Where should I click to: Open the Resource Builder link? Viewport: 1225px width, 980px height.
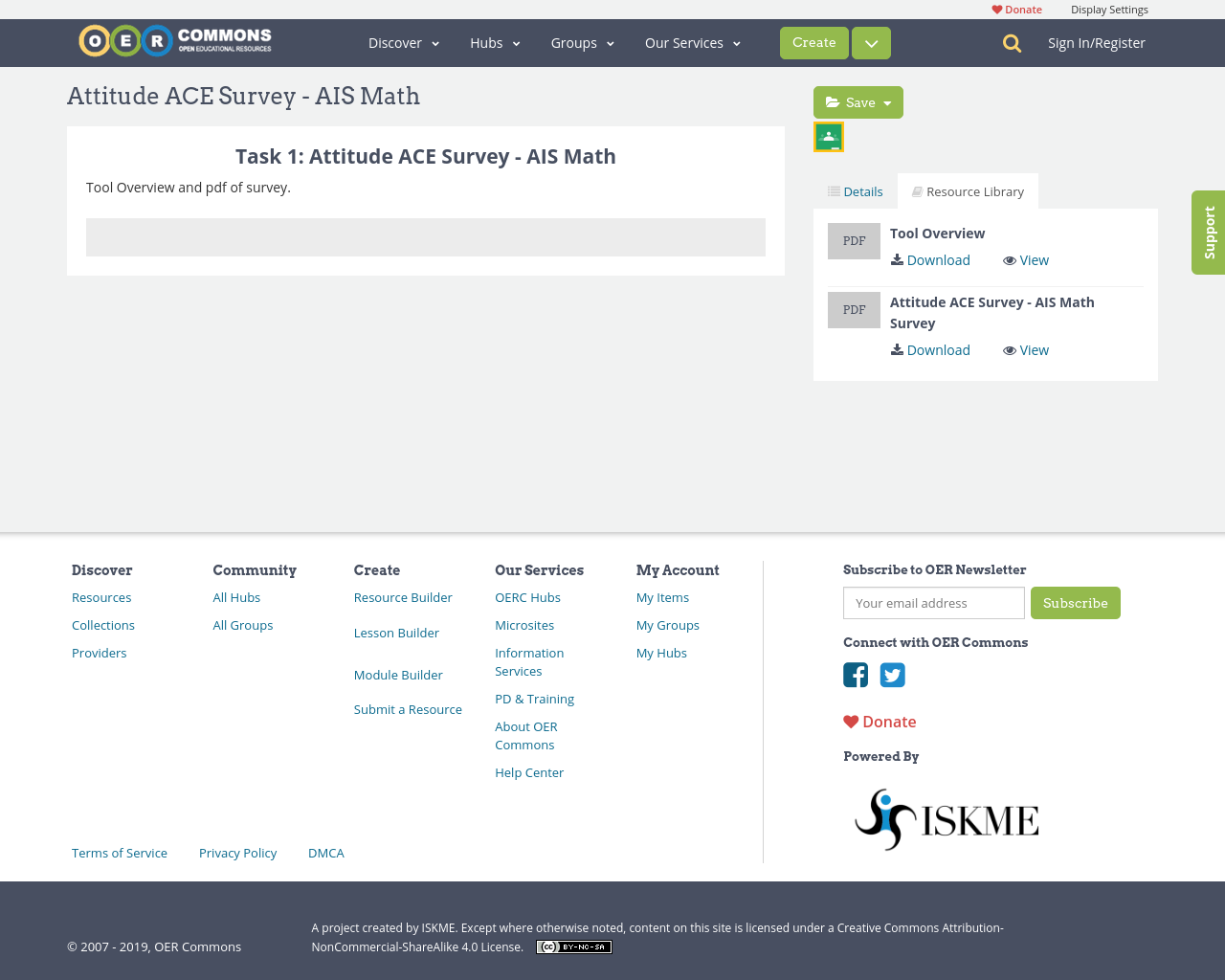coord(403,596)
